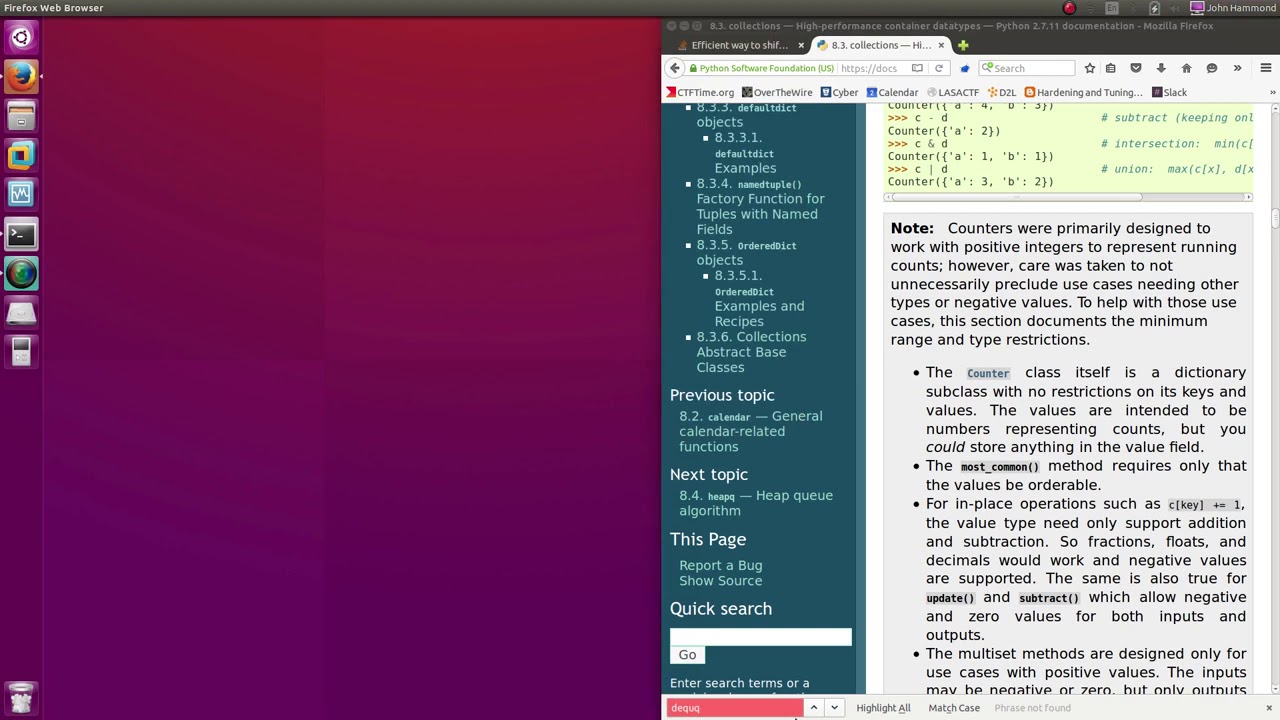
Task: Click the Quick search text field
Action: click(760, 636)
